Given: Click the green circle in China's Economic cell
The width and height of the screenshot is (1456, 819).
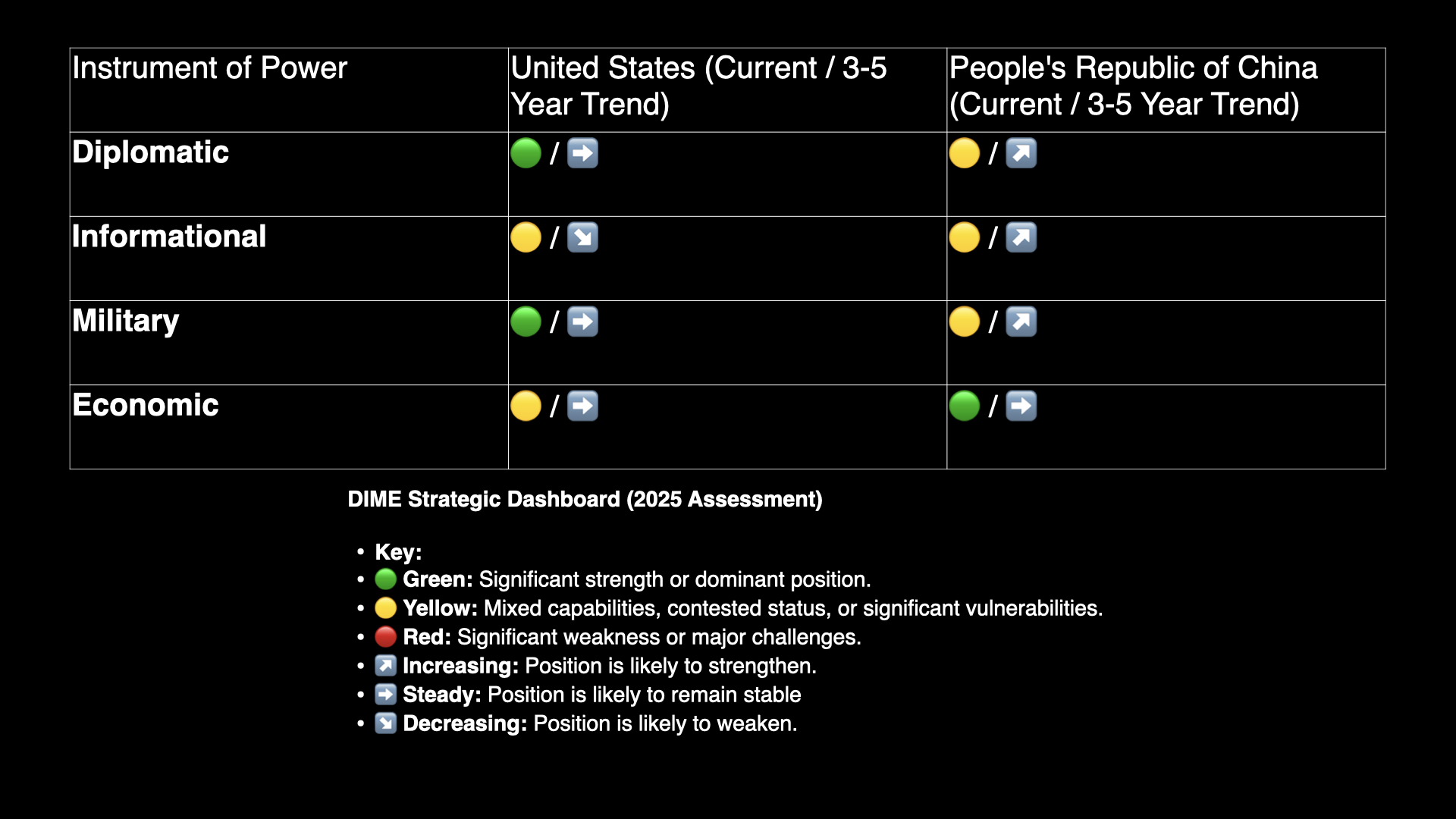Looking at the screenshot, I should point(964,406).
